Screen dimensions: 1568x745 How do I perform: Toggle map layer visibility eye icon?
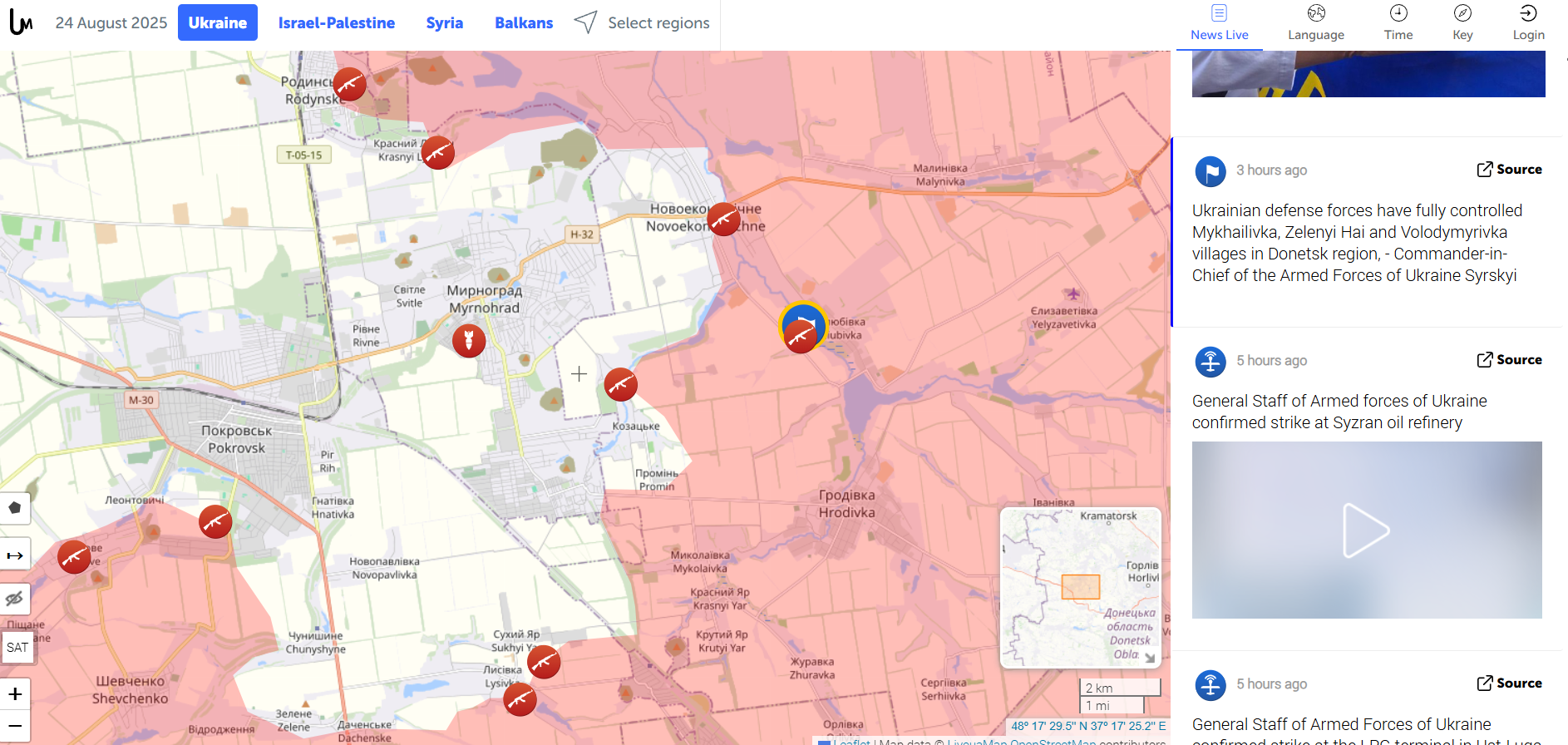pyautogui.click(x=15, y=599)
